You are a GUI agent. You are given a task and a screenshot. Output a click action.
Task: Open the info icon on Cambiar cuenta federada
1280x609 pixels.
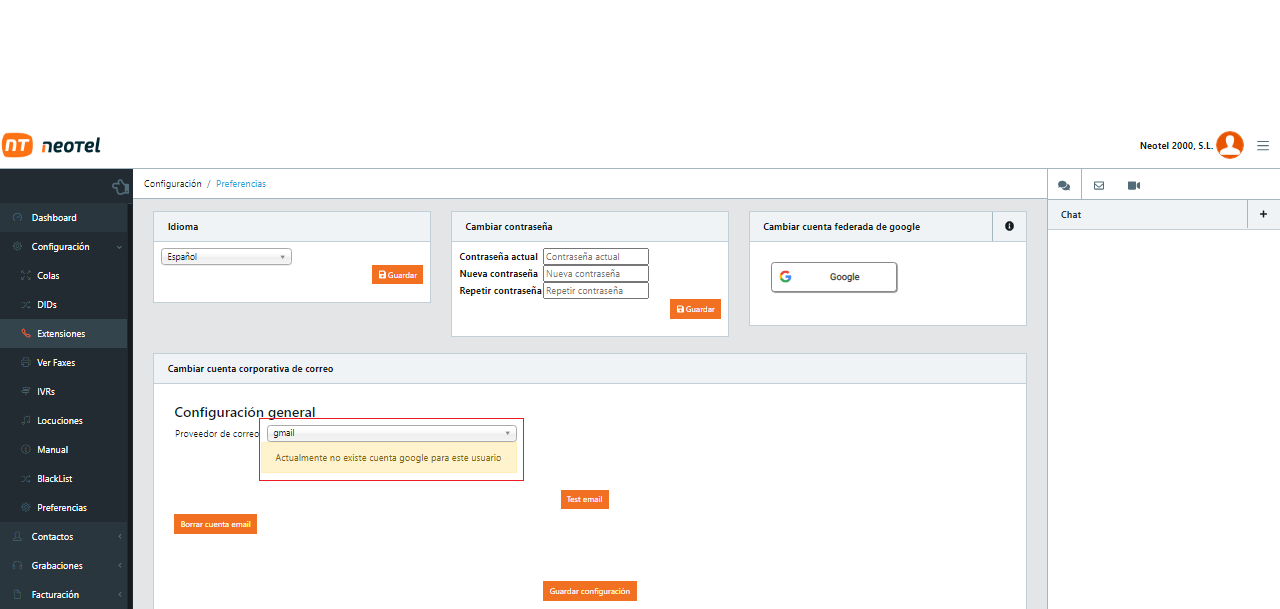point(1009,226)
